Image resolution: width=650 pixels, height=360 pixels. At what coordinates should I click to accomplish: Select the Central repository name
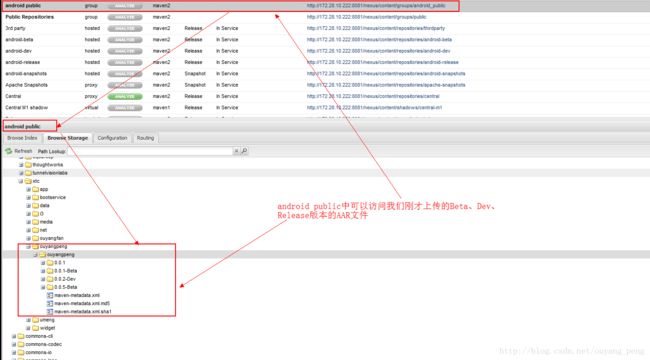(13, 96)
